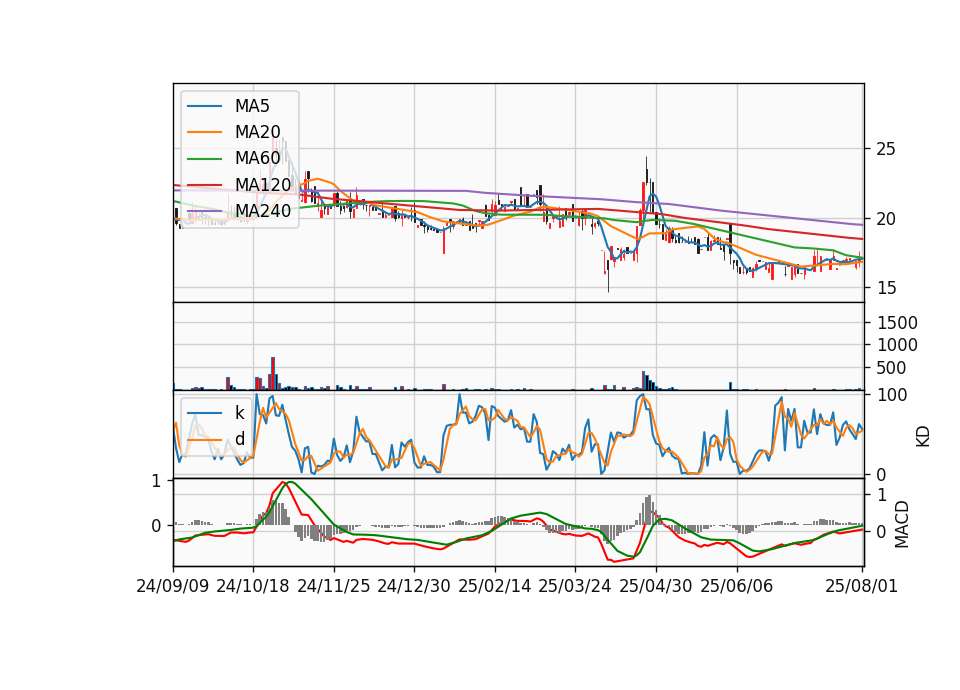This screenshot has height=690, width=960.
Task: Click the price axis value 15
Action: click(x=886, y=288)
